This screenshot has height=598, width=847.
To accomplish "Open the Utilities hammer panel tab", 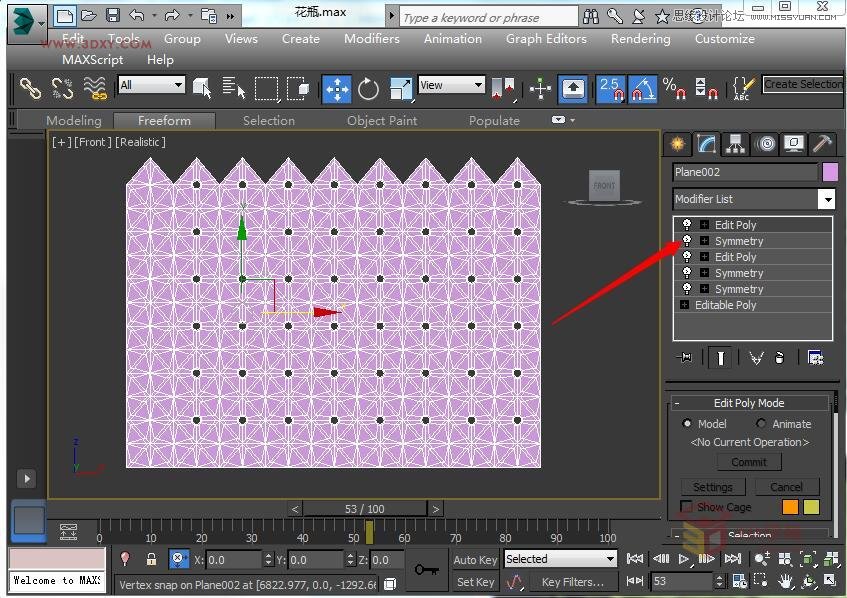I will (822, 144).
